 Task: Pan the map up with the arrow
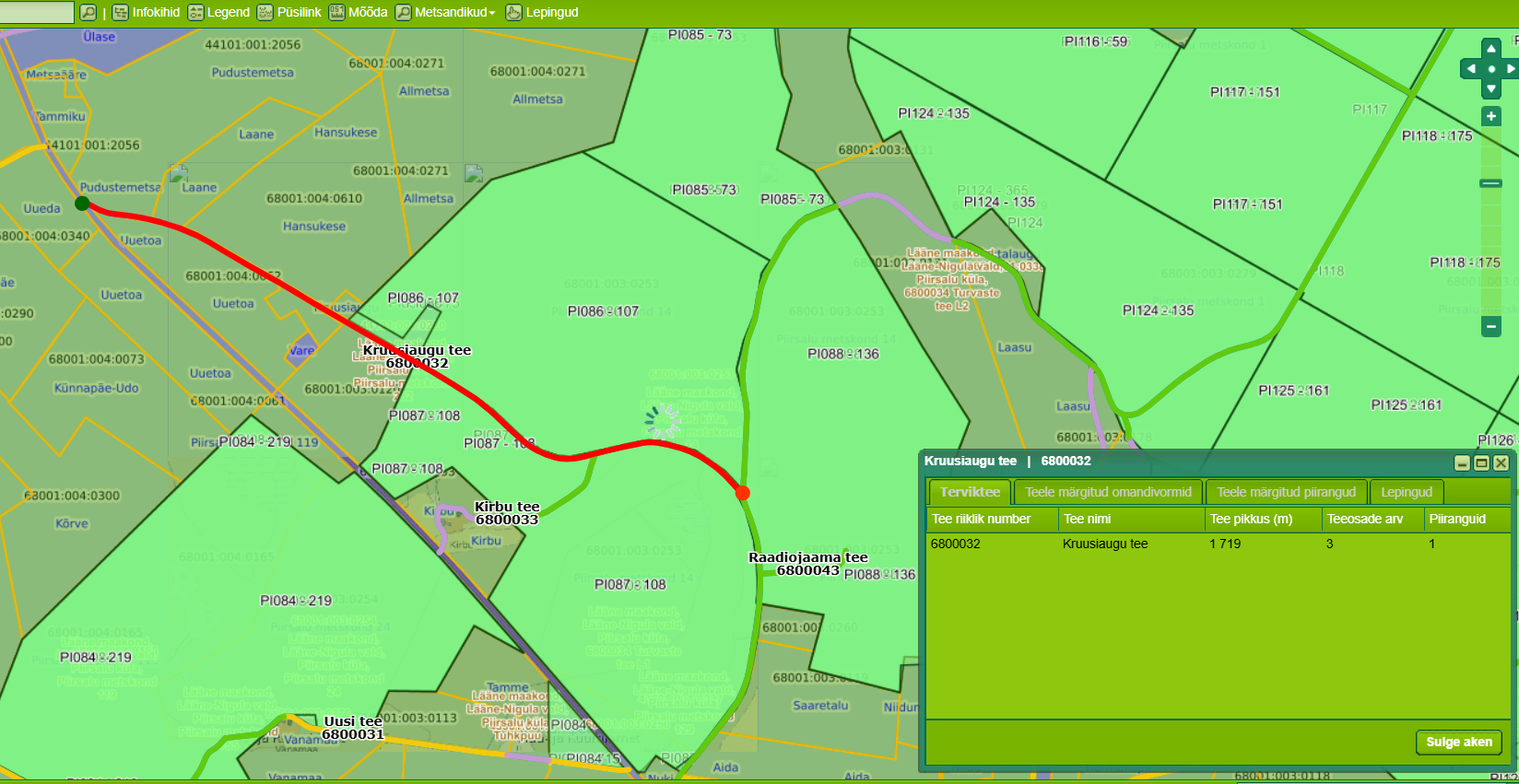coord(1491,49)
